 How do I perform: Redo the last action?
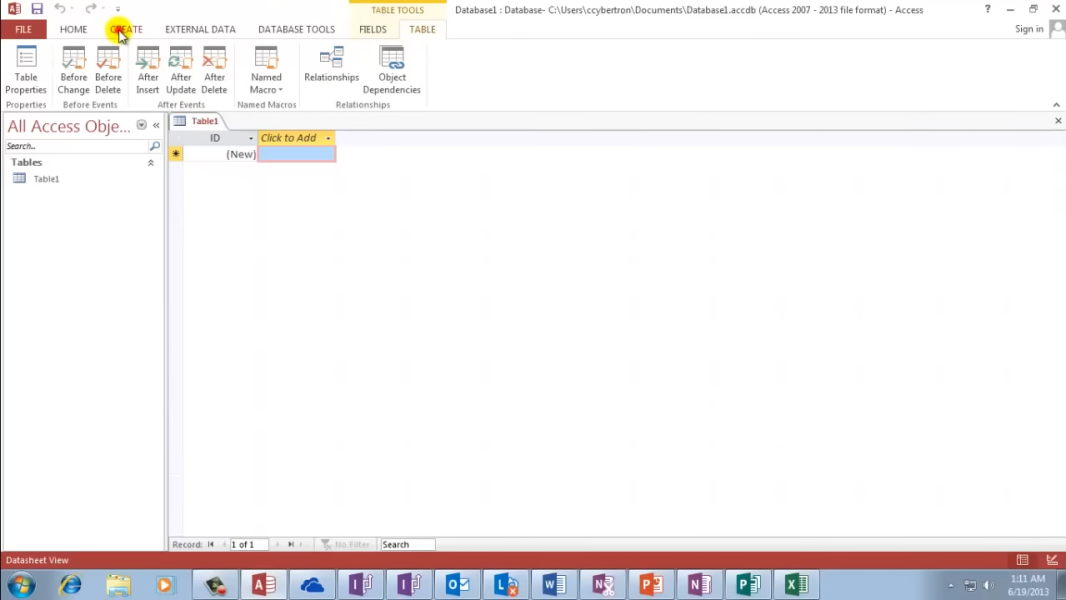90,9
